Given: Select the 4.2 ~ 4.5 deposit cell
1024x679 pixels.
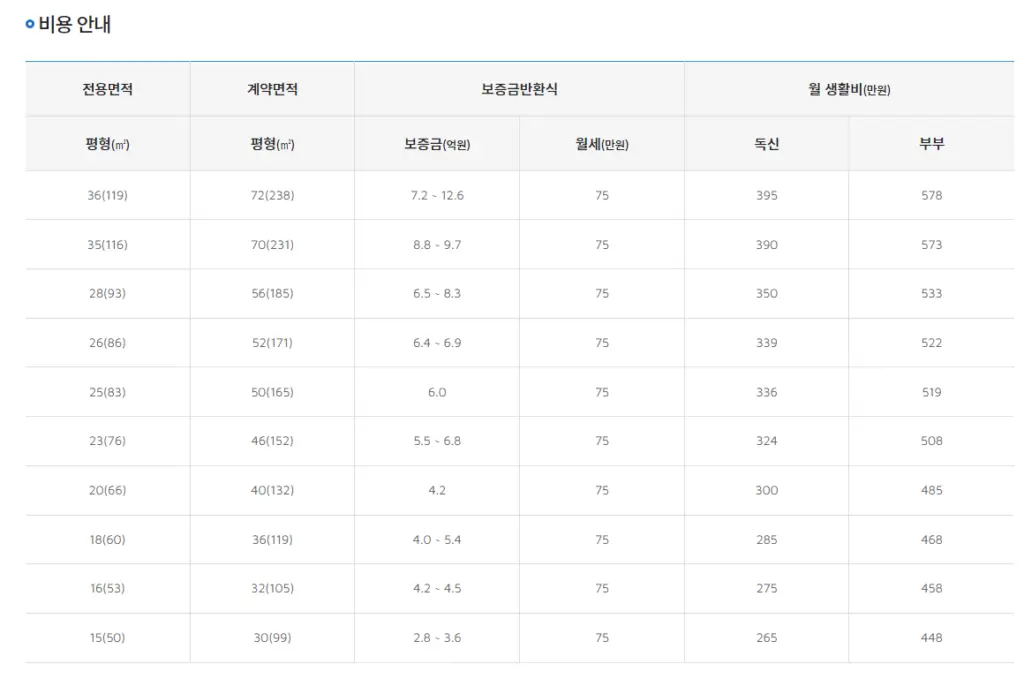Looking at the screenshot, I should click(x=437, y=589).
